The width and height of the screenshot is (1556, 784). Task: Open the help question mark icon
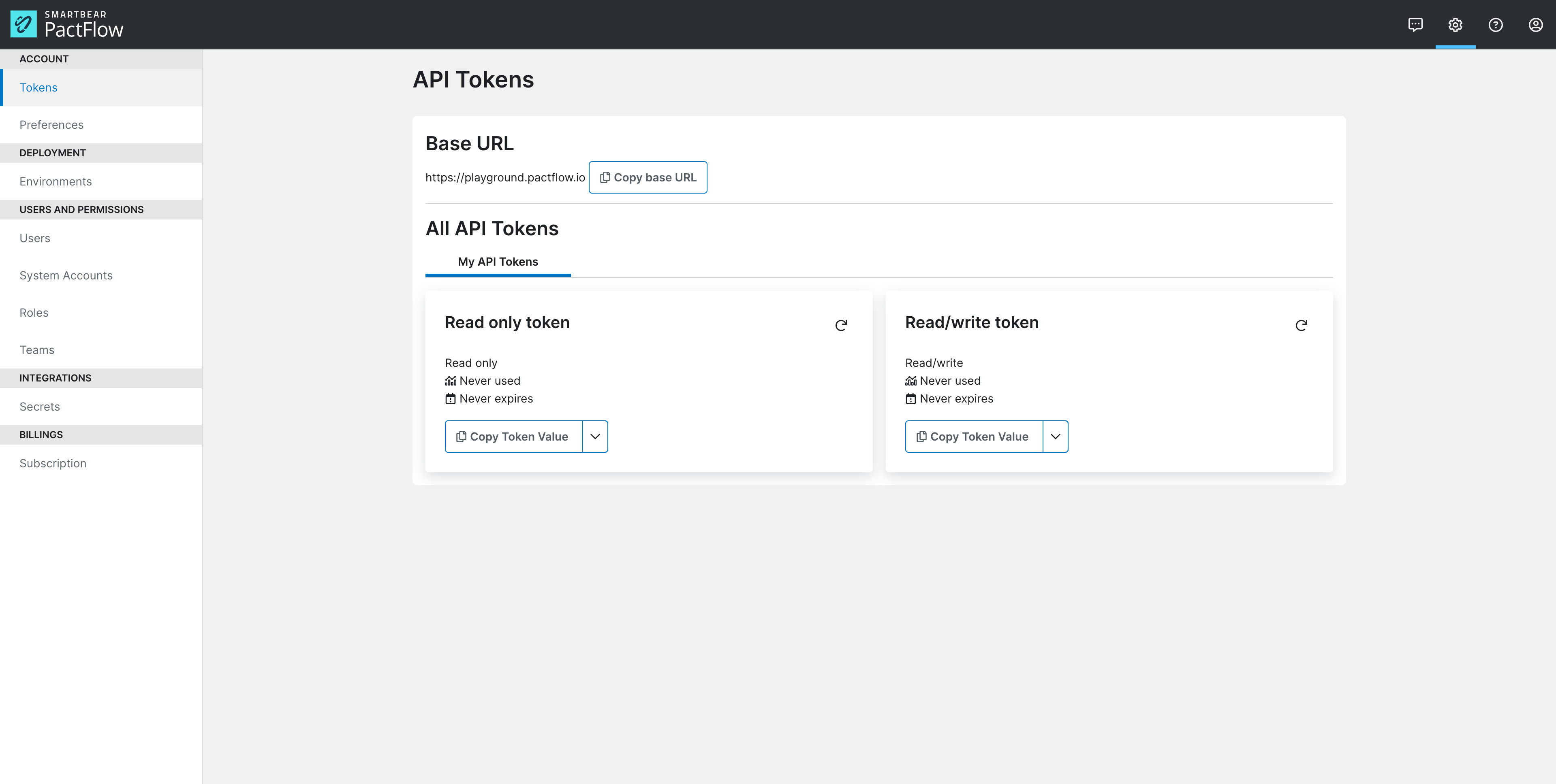coord(1496,25)
